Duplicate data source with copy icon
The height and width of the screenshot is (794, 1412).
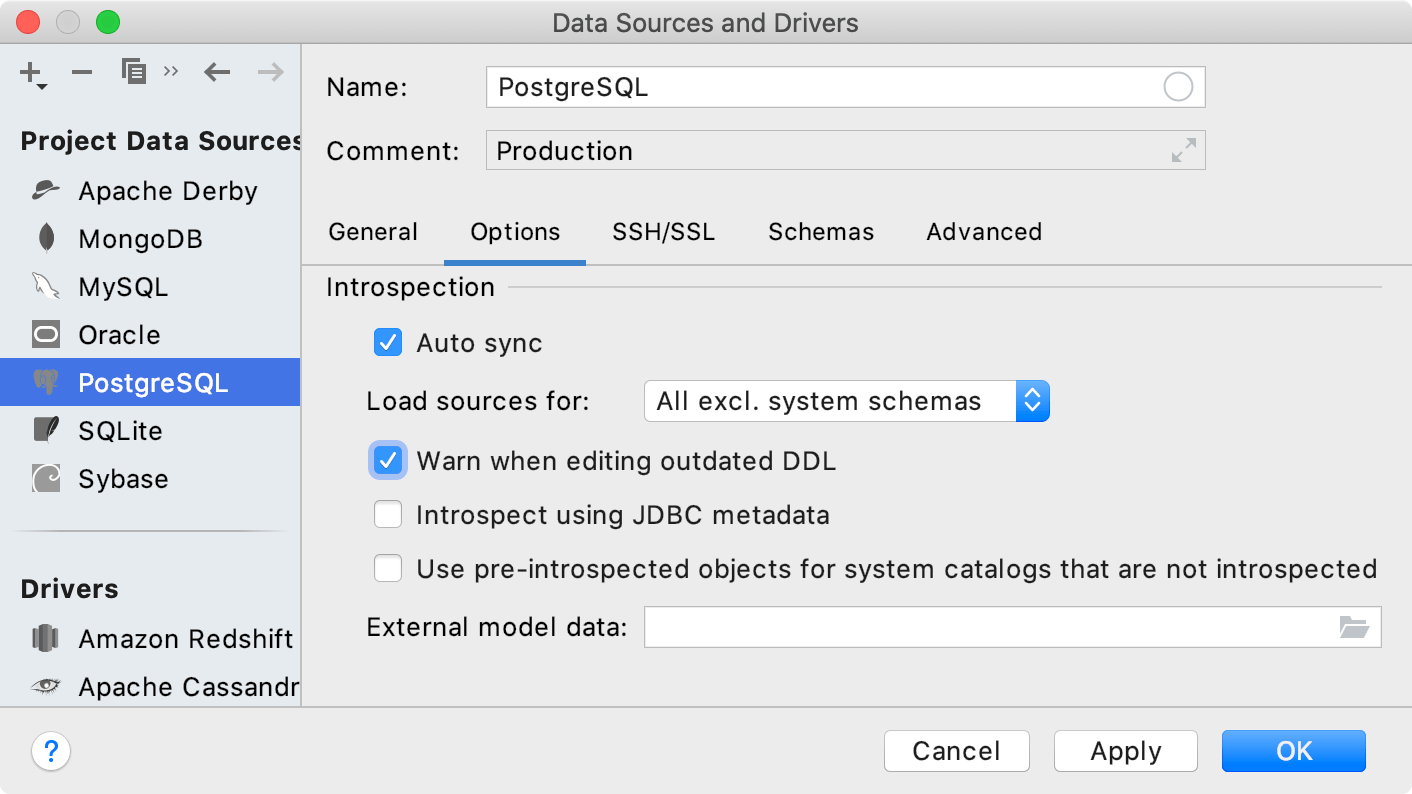[x=133, y=72]
